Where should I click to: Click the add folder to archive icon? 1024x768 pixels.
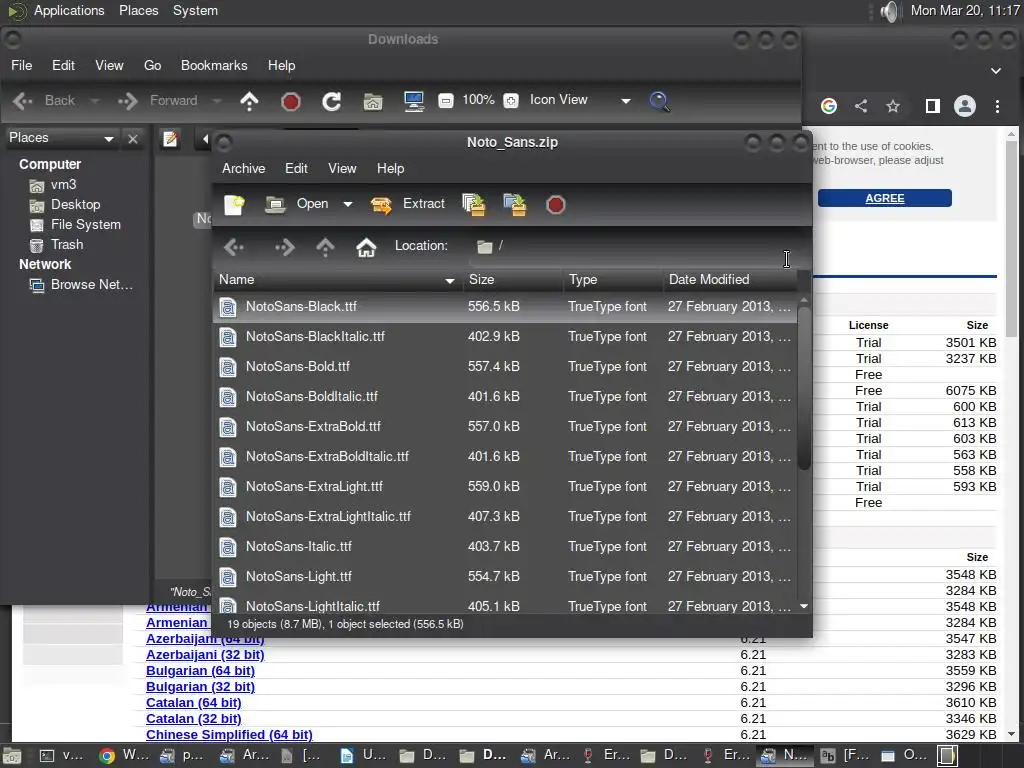[x=515, y=204]
